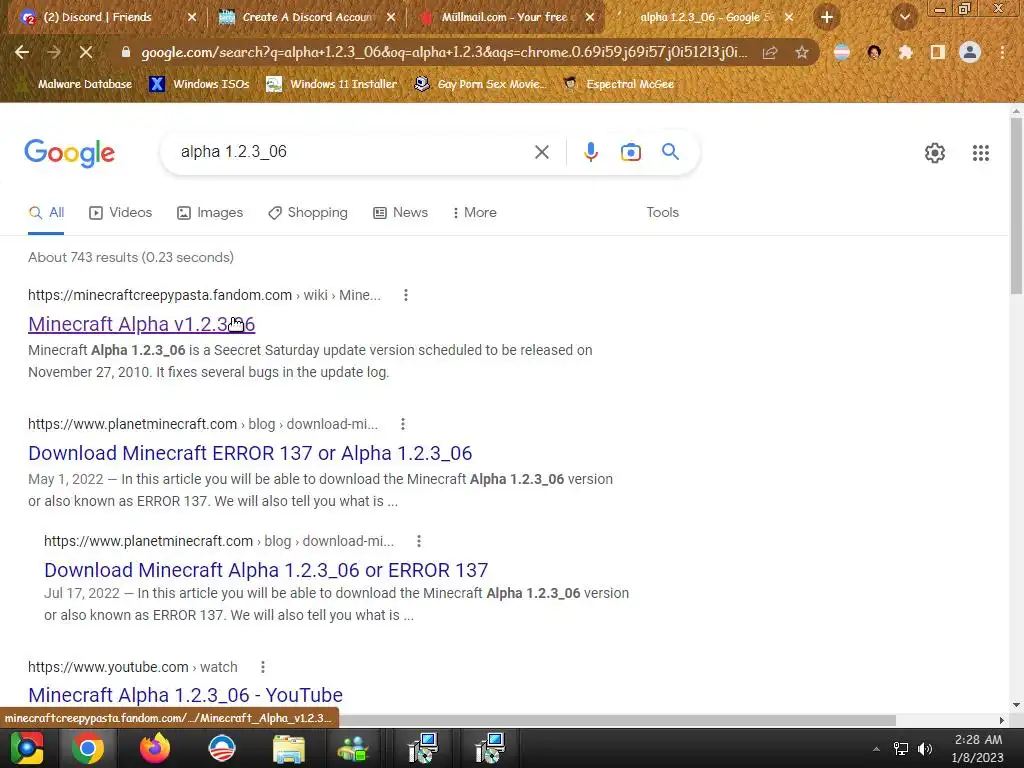Open options for ERROR 137 or Alpha result
Screen dimensions: 1024x768
(403, 424)
